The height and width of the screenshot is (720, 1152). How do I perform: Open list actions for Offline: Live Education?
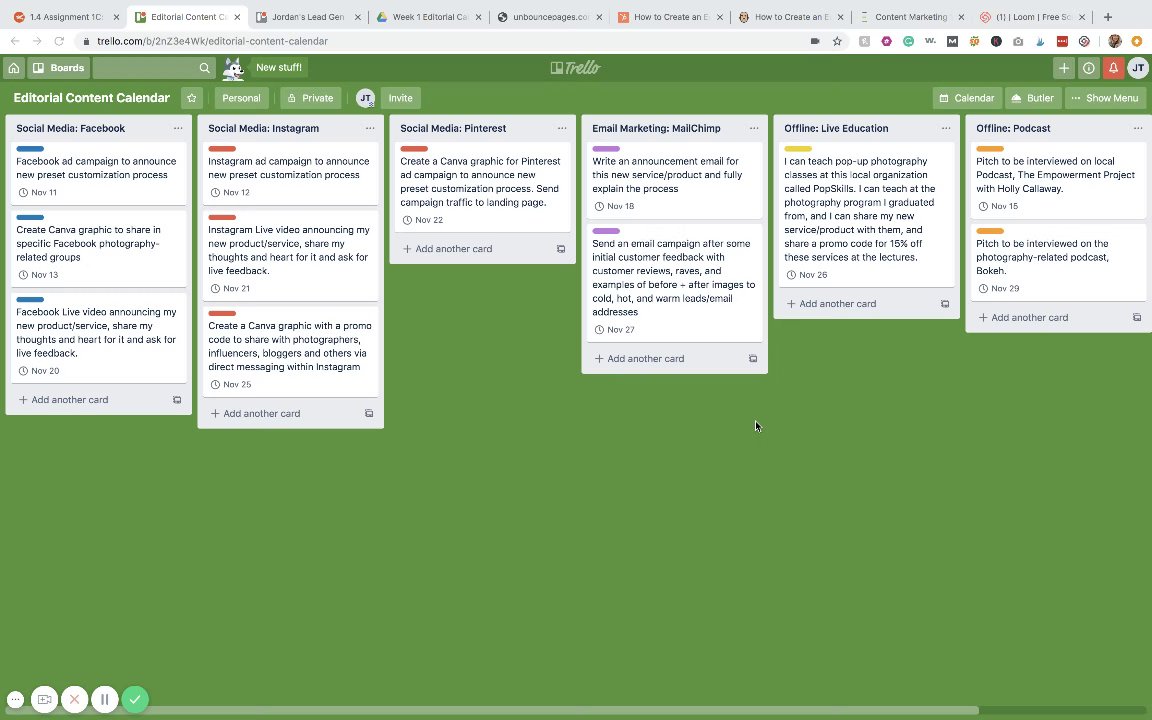946,128
